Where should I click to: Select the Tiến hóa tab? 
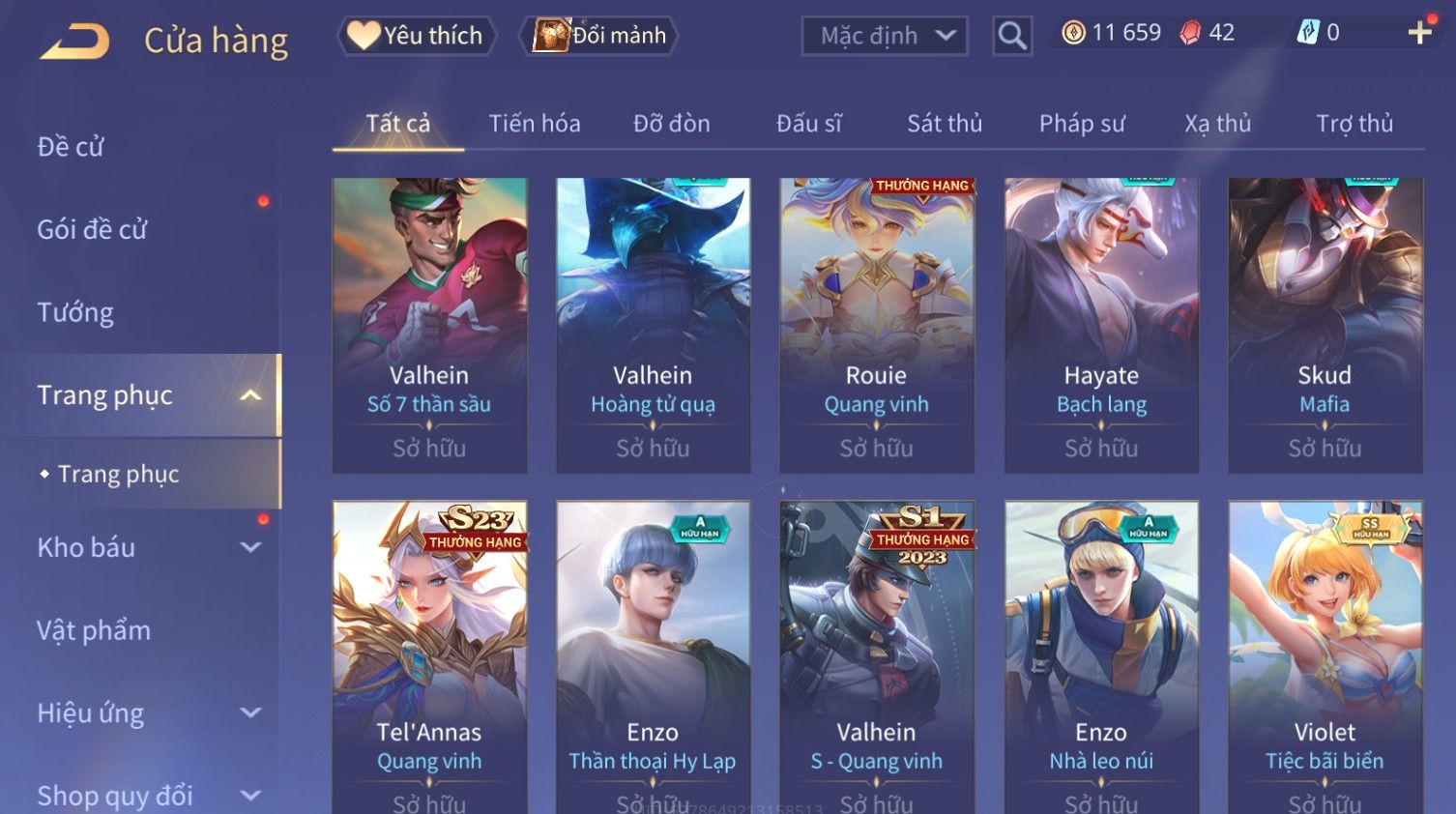click(534, 124)
